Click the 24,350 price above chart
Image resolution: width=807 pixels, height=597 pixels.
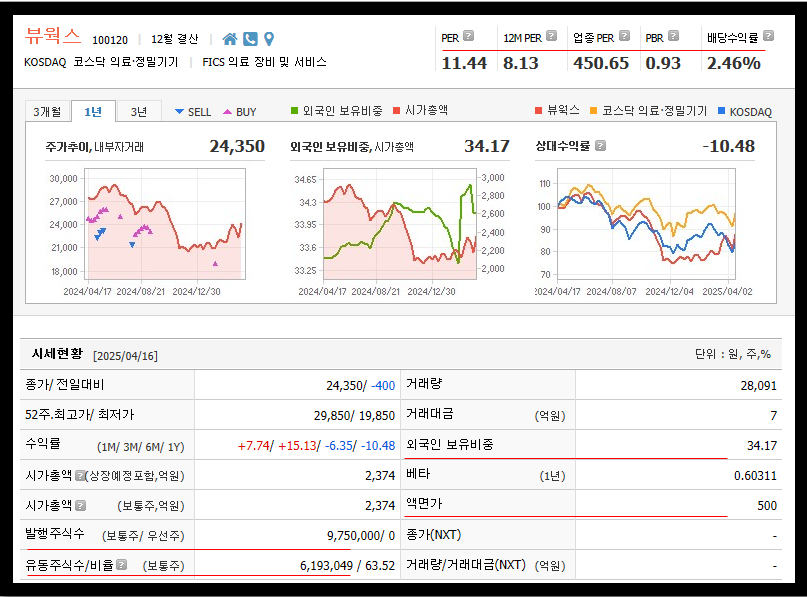coord(237,146)
